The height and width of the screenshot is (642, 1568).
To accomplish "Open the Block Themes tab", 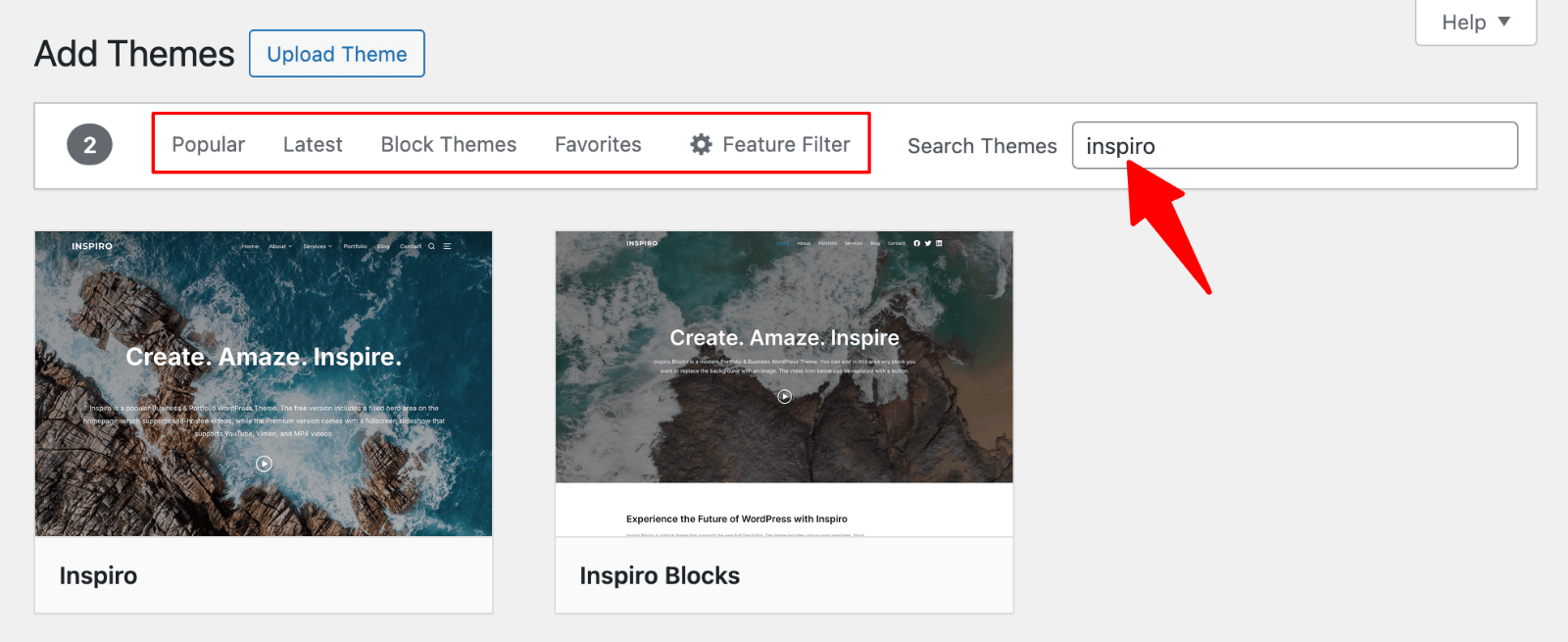I will pyautogui.click(x=448, y=145).
